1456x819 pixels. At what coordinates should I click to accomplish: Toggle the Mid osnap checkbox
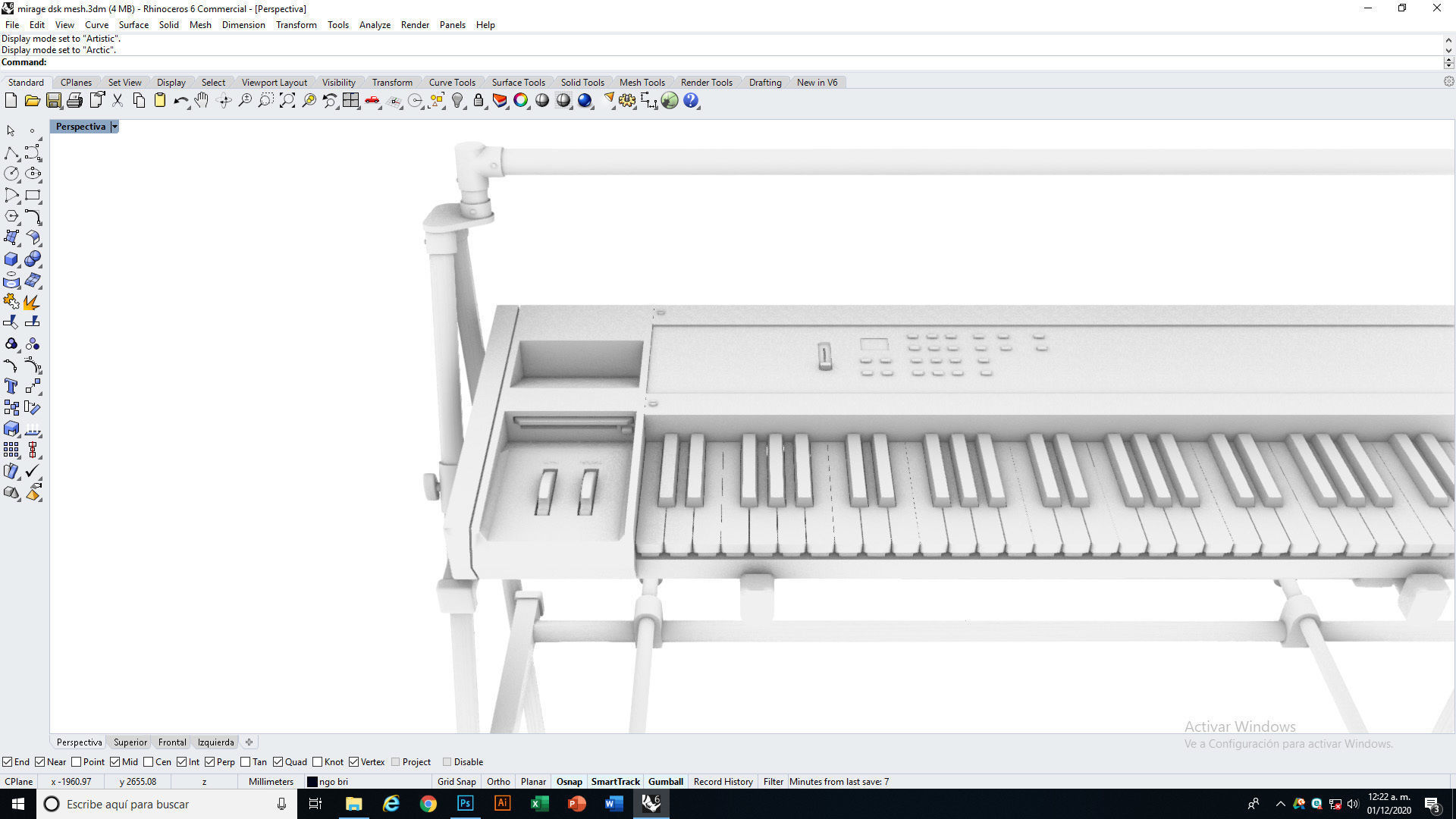(x=115, y=762)
